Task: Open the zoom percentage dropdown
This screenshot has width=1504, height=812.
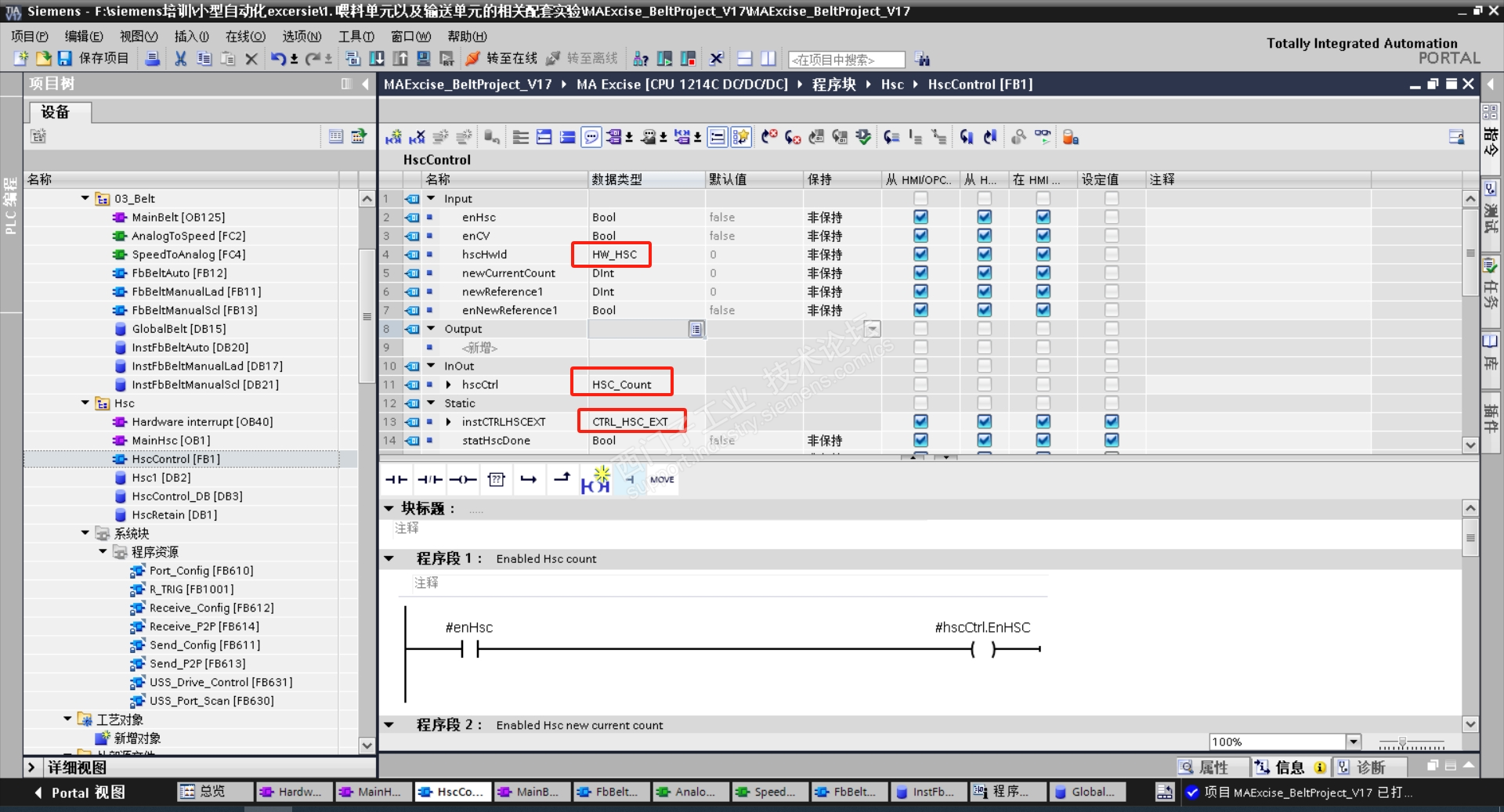Action: click(1353, 742)
